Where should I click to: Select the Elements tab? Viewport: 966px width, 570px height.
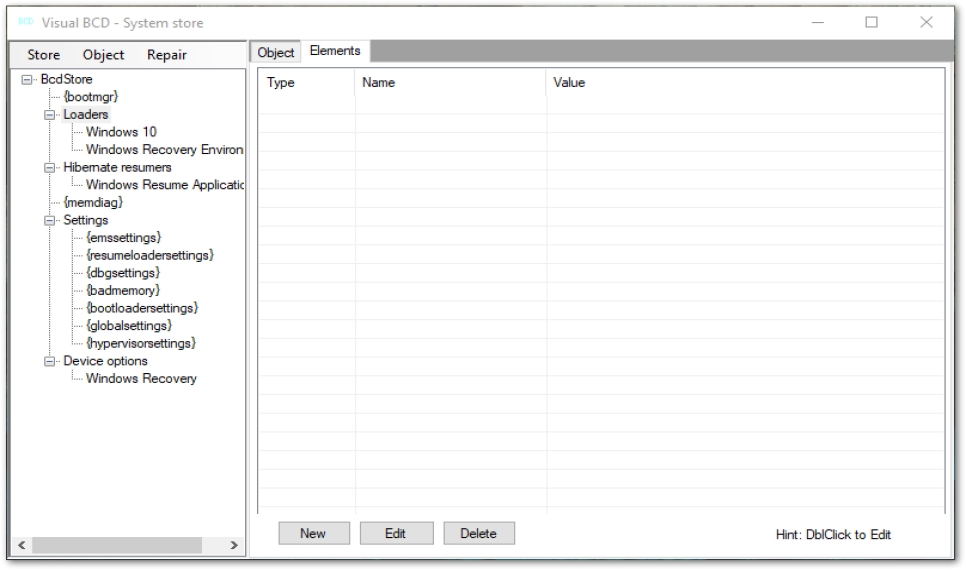[335, 51]
